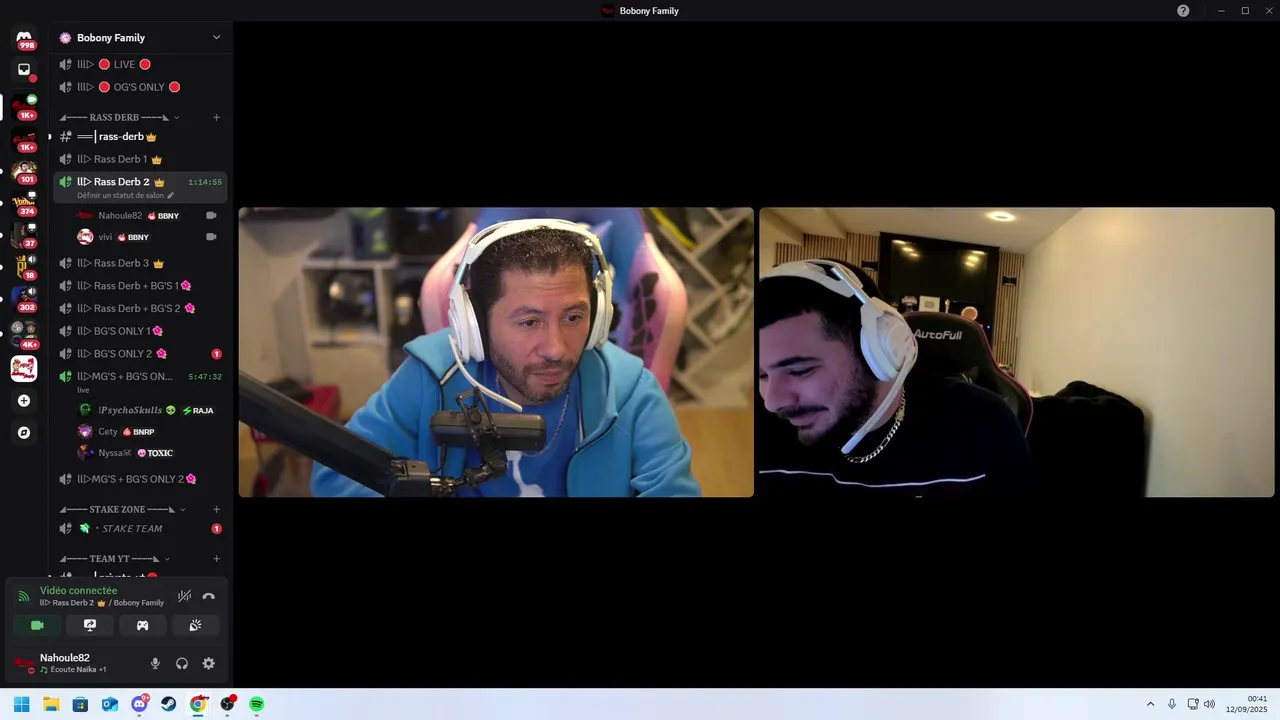Open Outlook from taskbar
Viewport: 1280px width, 720px height.
[x=110, y=704]
